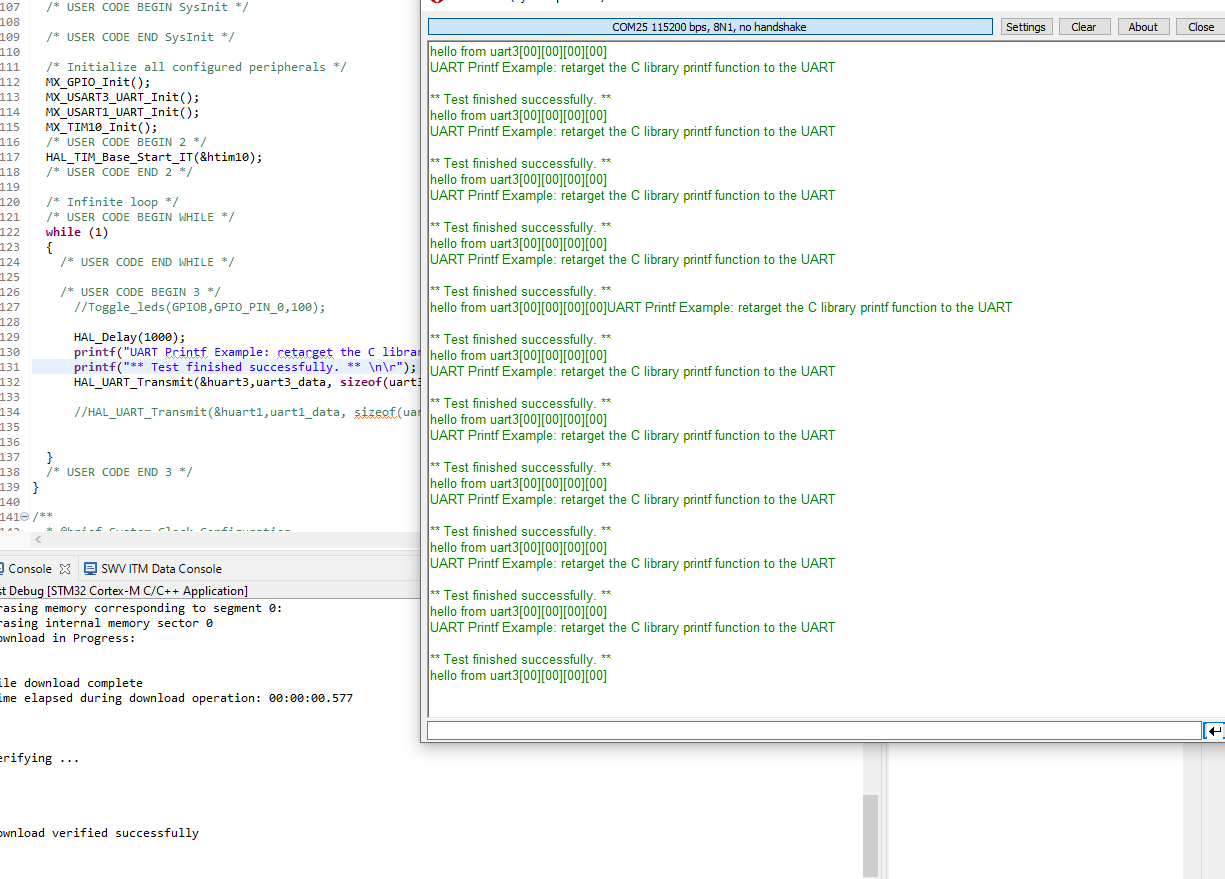The height and width of the screenshot is (879, 1225).
Task: Click the terminal window's red app icon
Action: [435, 2]
